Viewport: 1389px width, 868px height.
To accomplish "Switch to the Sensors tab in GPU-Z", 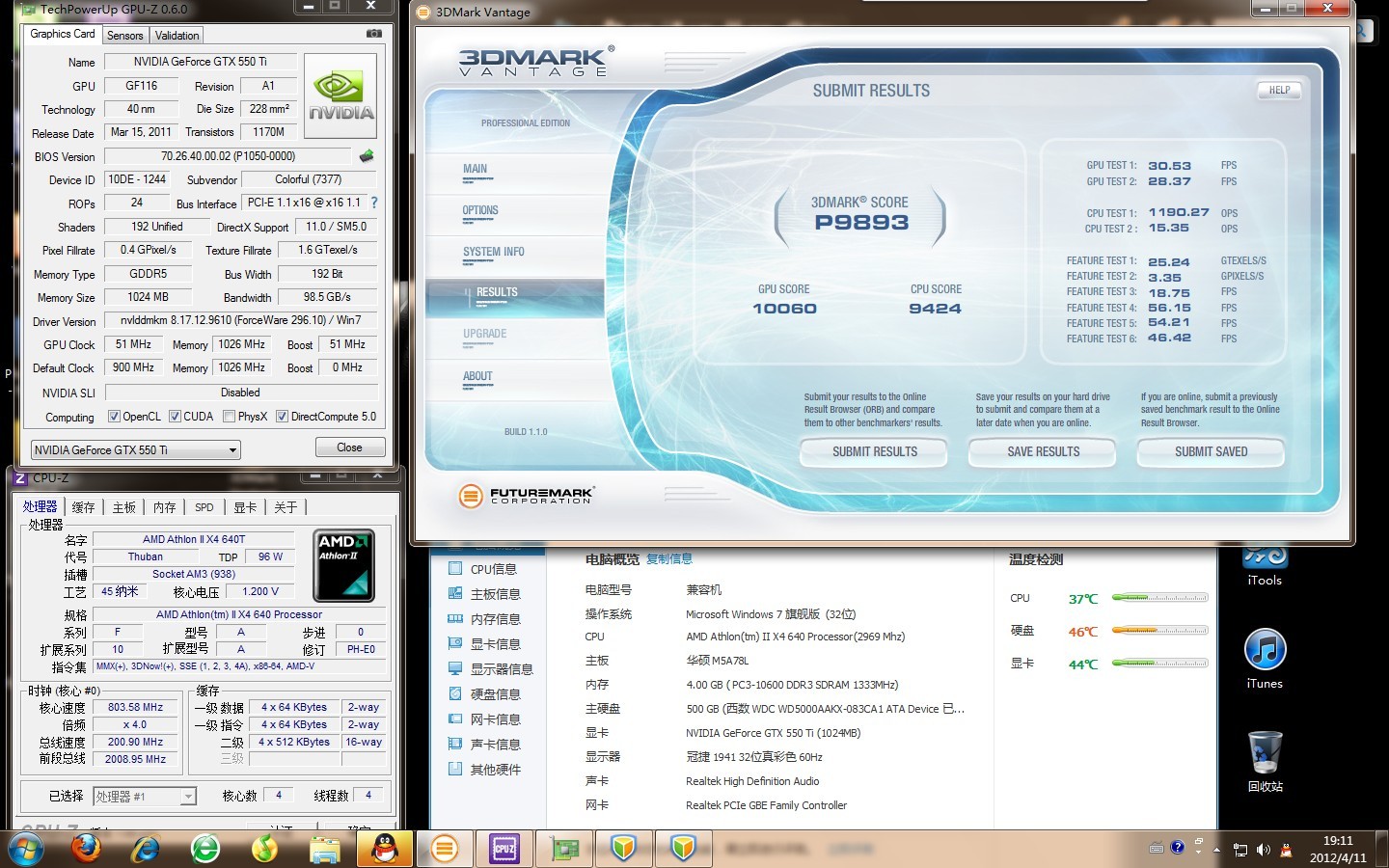I will [125, 36].
